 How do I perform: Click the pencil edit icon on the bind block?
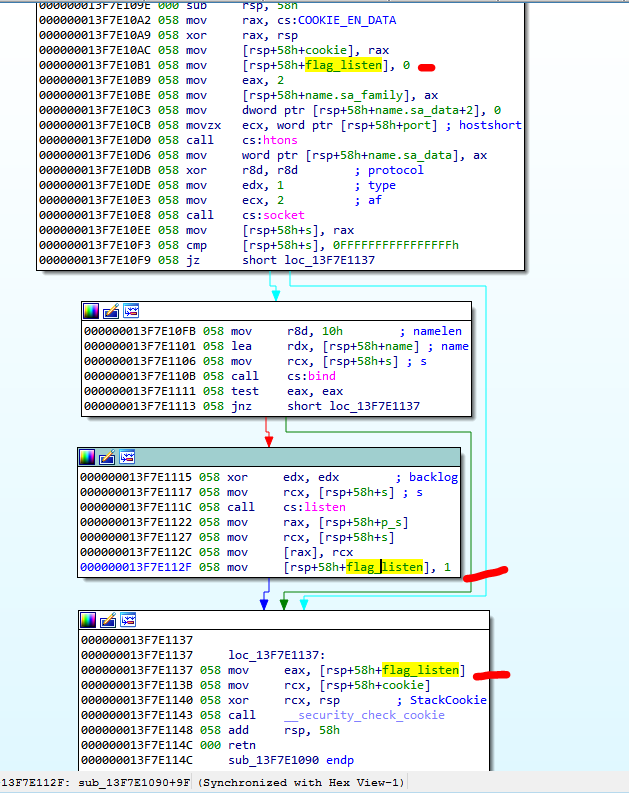(111, 311)
